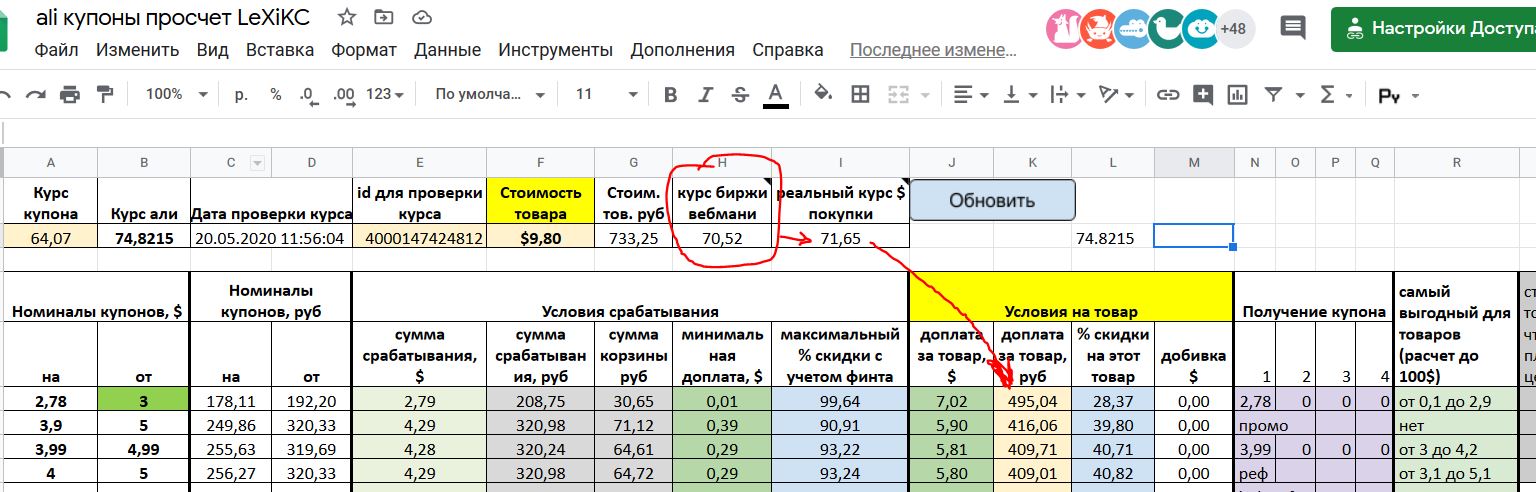Select the yellow cell $9,80
This screenshot has width=1536, height=492.
[x=540, y=238]
